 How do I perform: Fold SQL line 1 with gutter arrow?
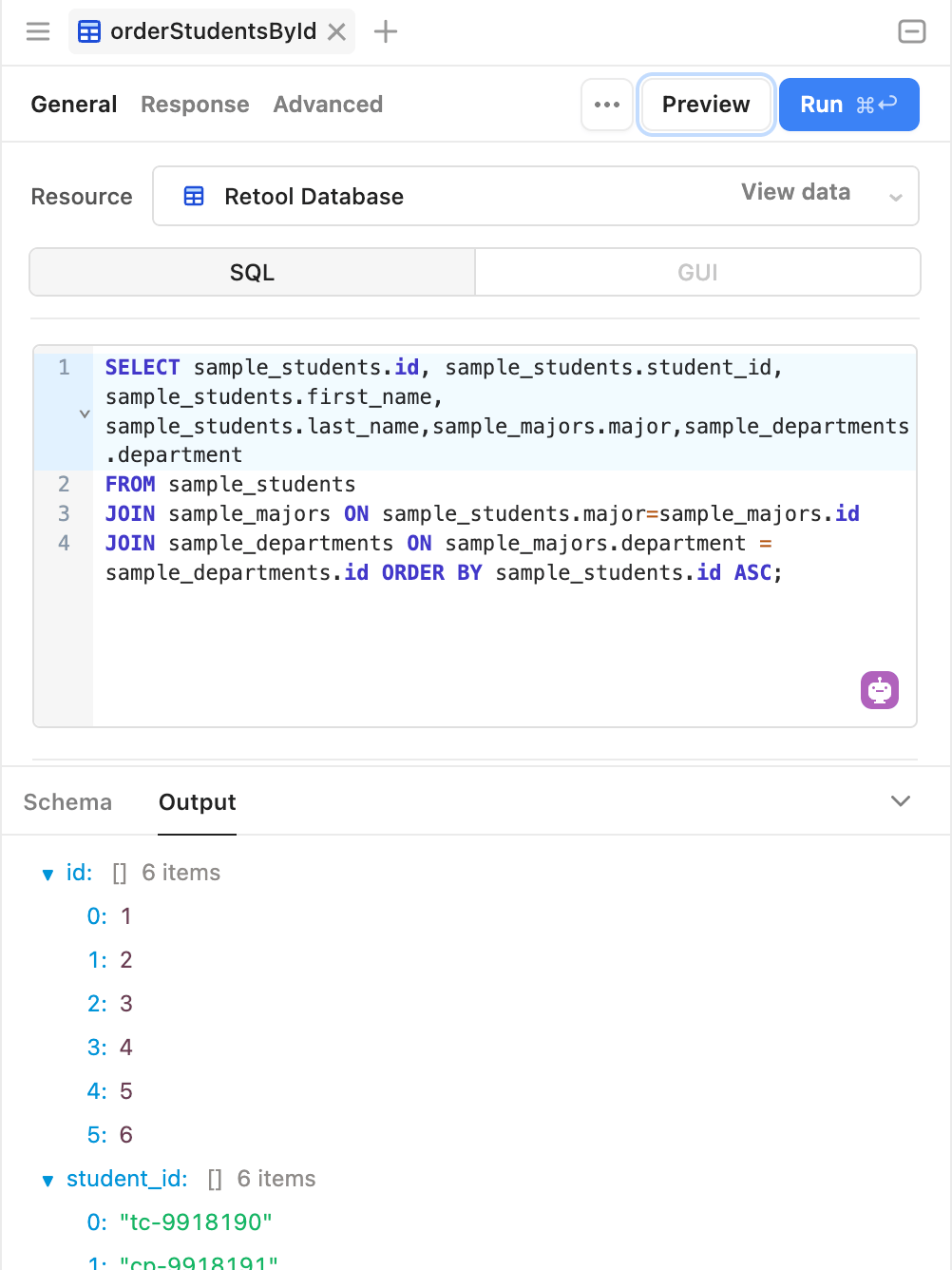(85, 414)
